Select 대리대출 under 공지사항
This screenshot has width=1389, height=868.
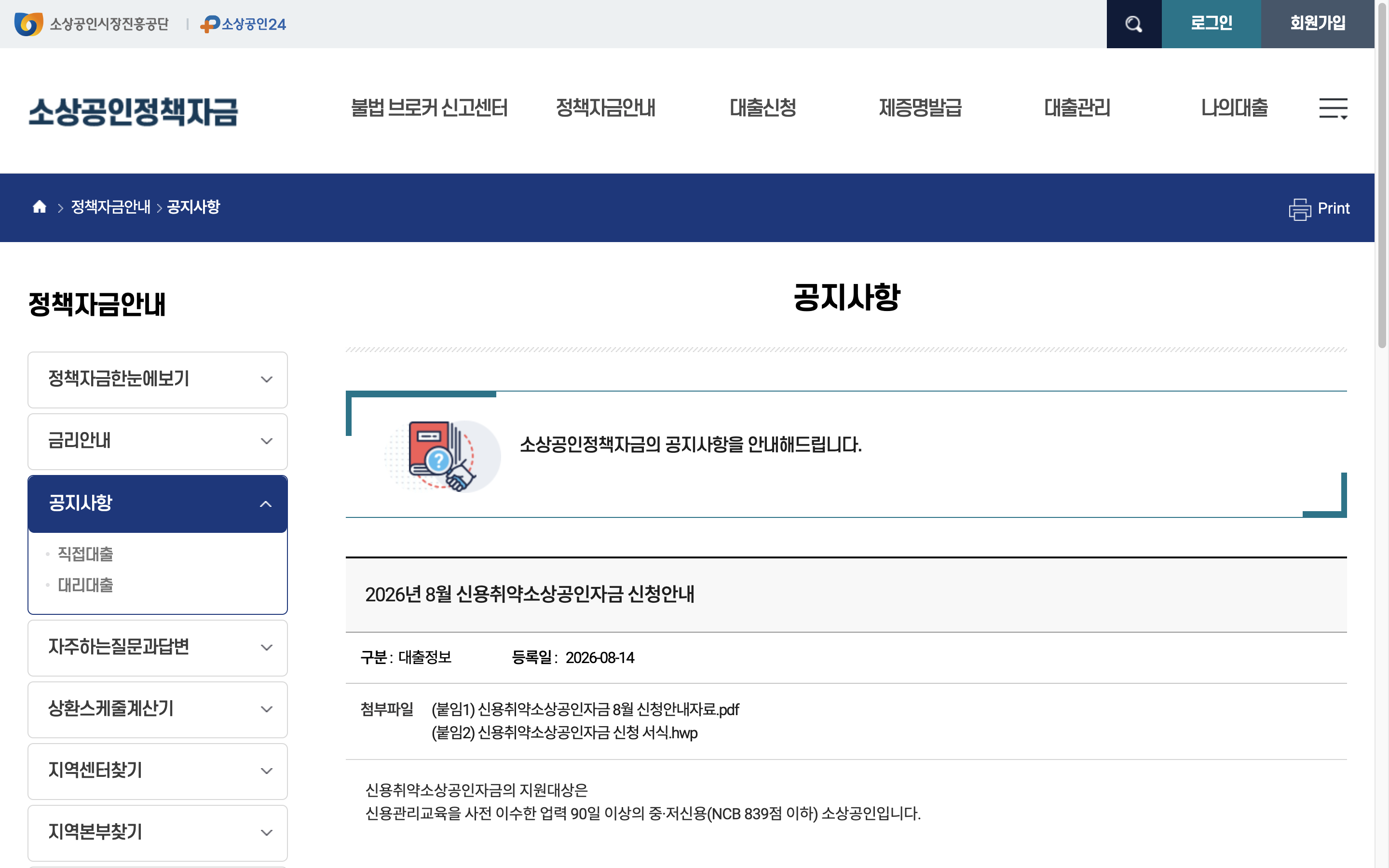85,585
